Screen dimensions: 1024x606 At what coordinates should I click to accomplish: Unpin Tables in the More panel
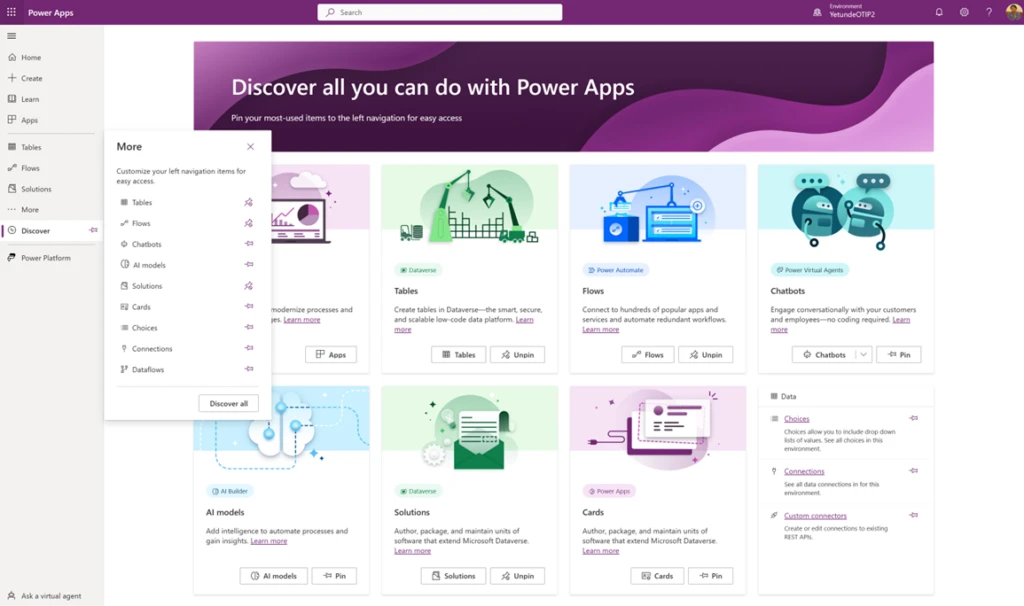click(x=248, y=202)
